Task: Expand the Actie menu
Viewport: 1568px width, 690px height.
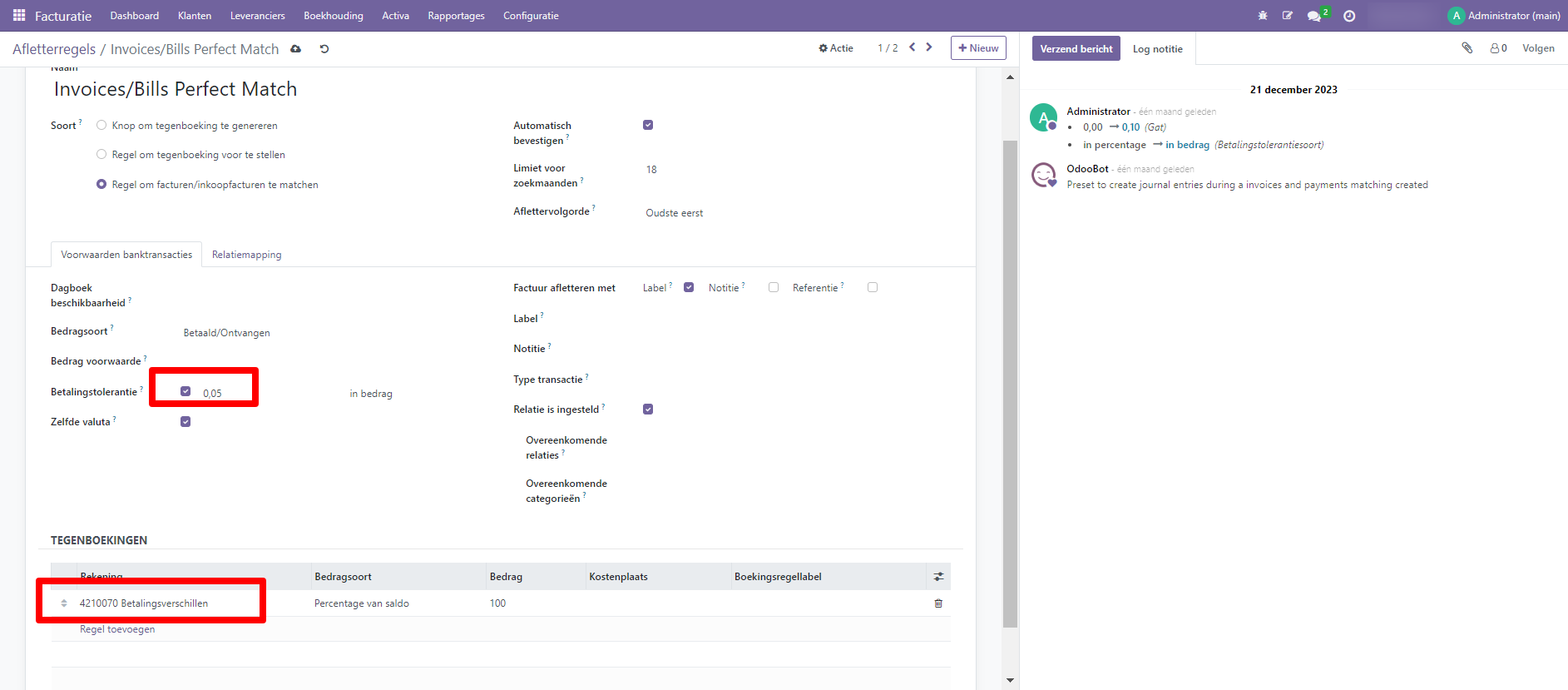Action: [x=836, y=48]
